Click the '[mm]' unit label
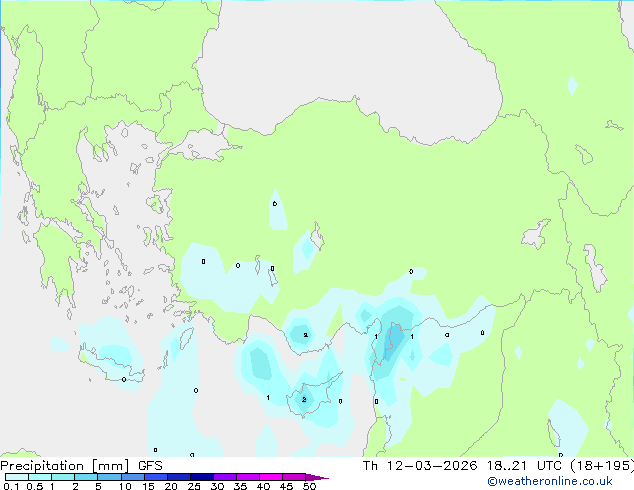 coord(110,466)
